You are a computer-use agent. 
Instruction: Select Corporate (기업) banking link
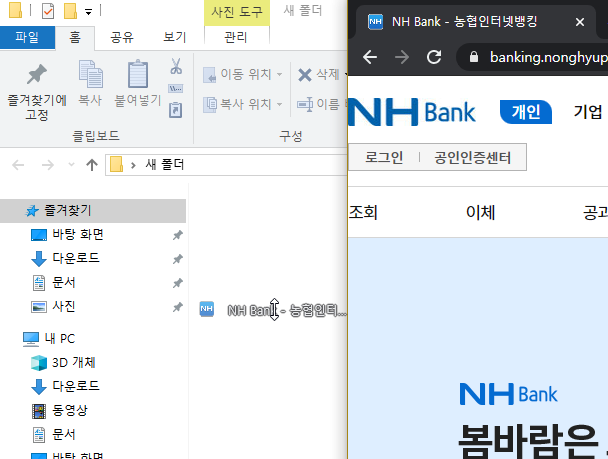pos(588,112)
